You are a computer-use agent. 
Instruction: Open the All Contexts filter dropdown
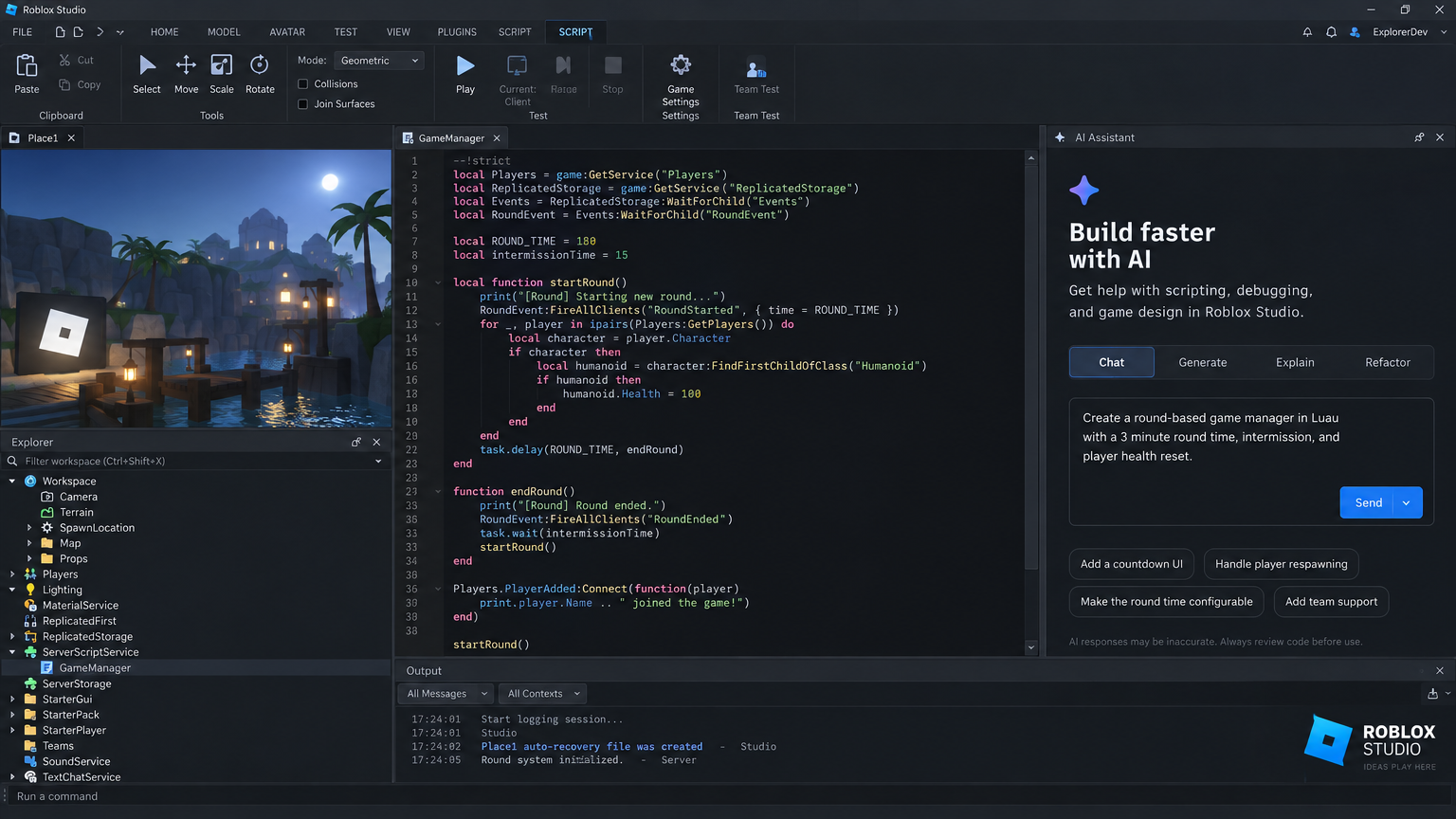pos(543,694)
